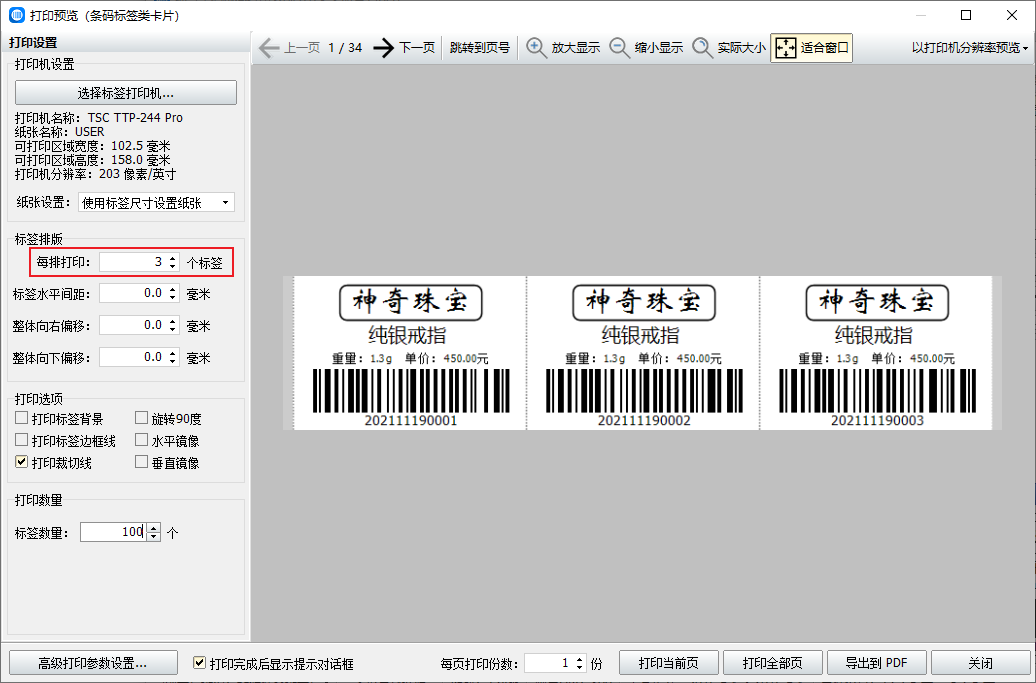Image resolution: width=1036 pixels, height=683 pixels.
Task: Decrease 整体向下偏移 value
Action: [x=172, y=363]
